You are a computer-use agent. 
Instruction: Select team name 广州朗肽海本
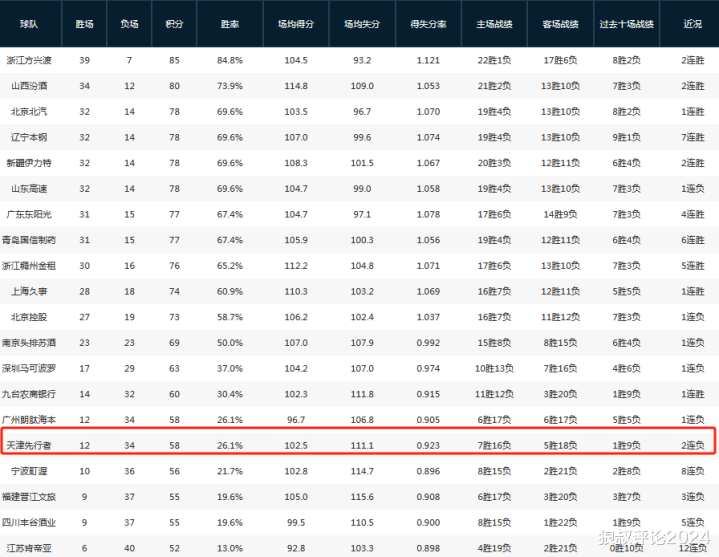(x=29, y=419)
